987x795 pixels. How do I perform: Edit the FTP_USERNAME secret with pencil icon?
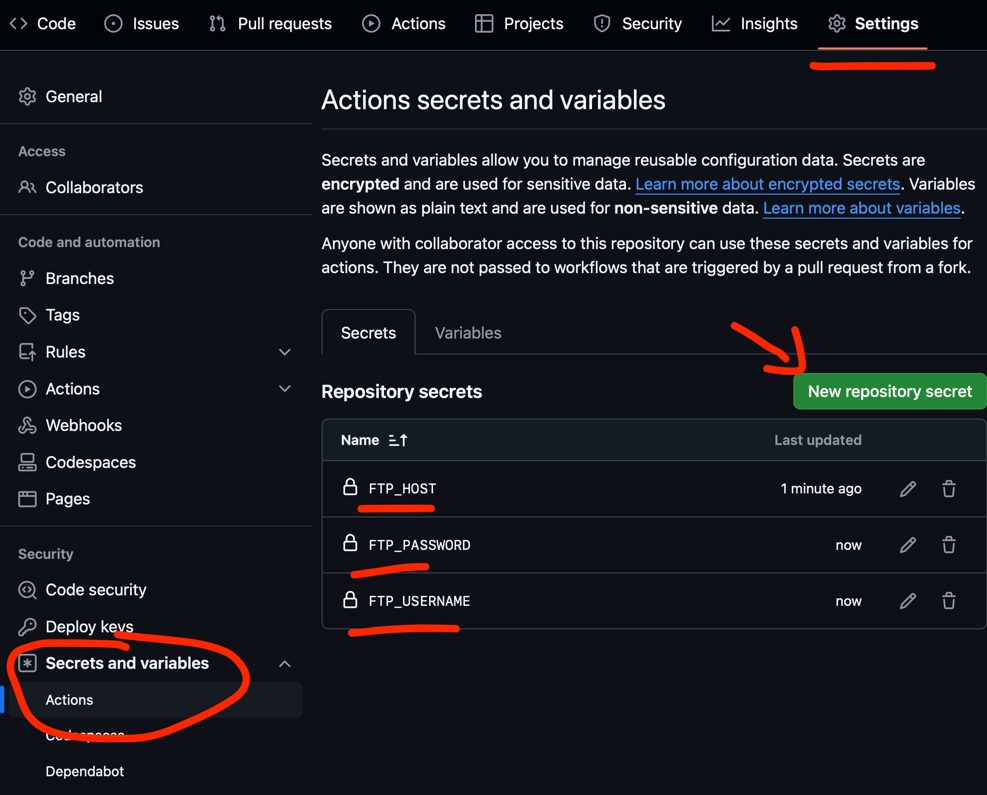pyautogui.click(x=907, y=601)
